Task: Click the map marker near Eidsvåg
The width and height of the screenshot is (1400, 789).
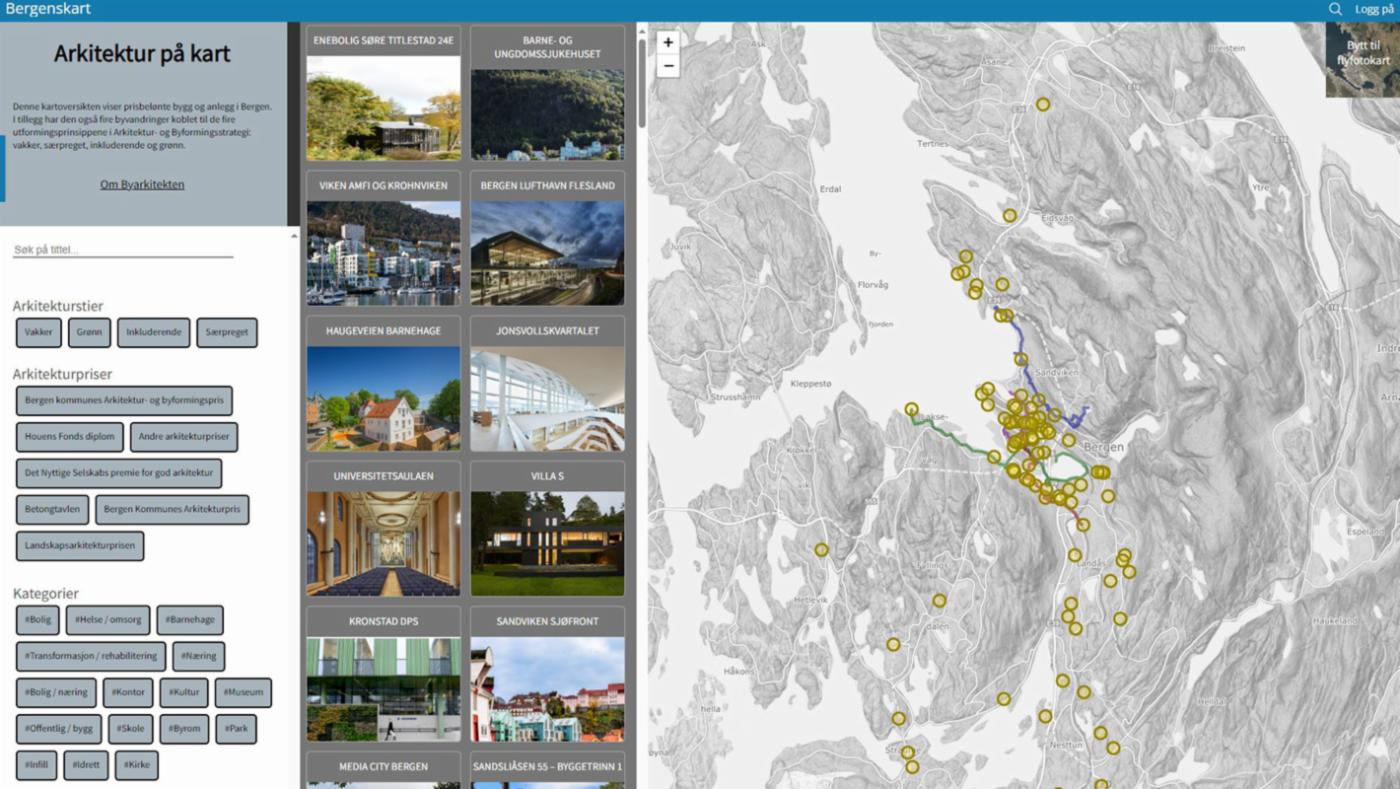Action: [x=1010, y=215]
